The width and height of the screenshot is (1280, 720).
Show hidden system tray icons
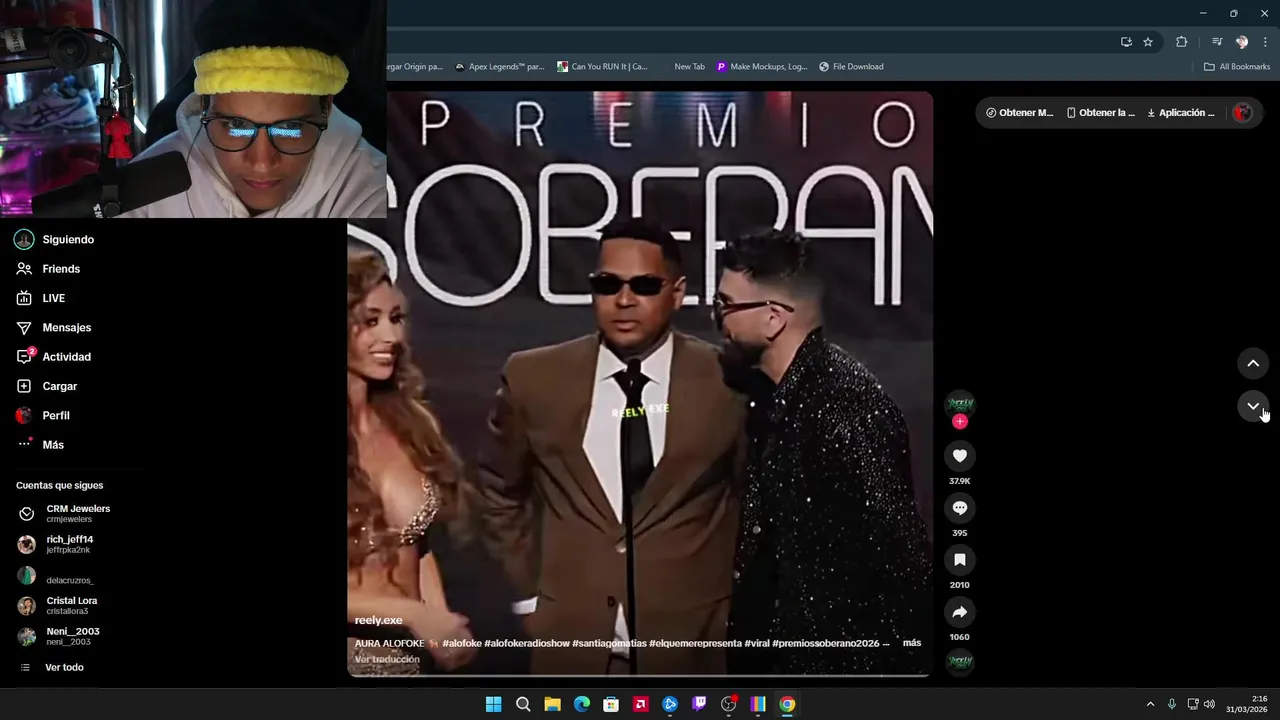(1150, 704)
